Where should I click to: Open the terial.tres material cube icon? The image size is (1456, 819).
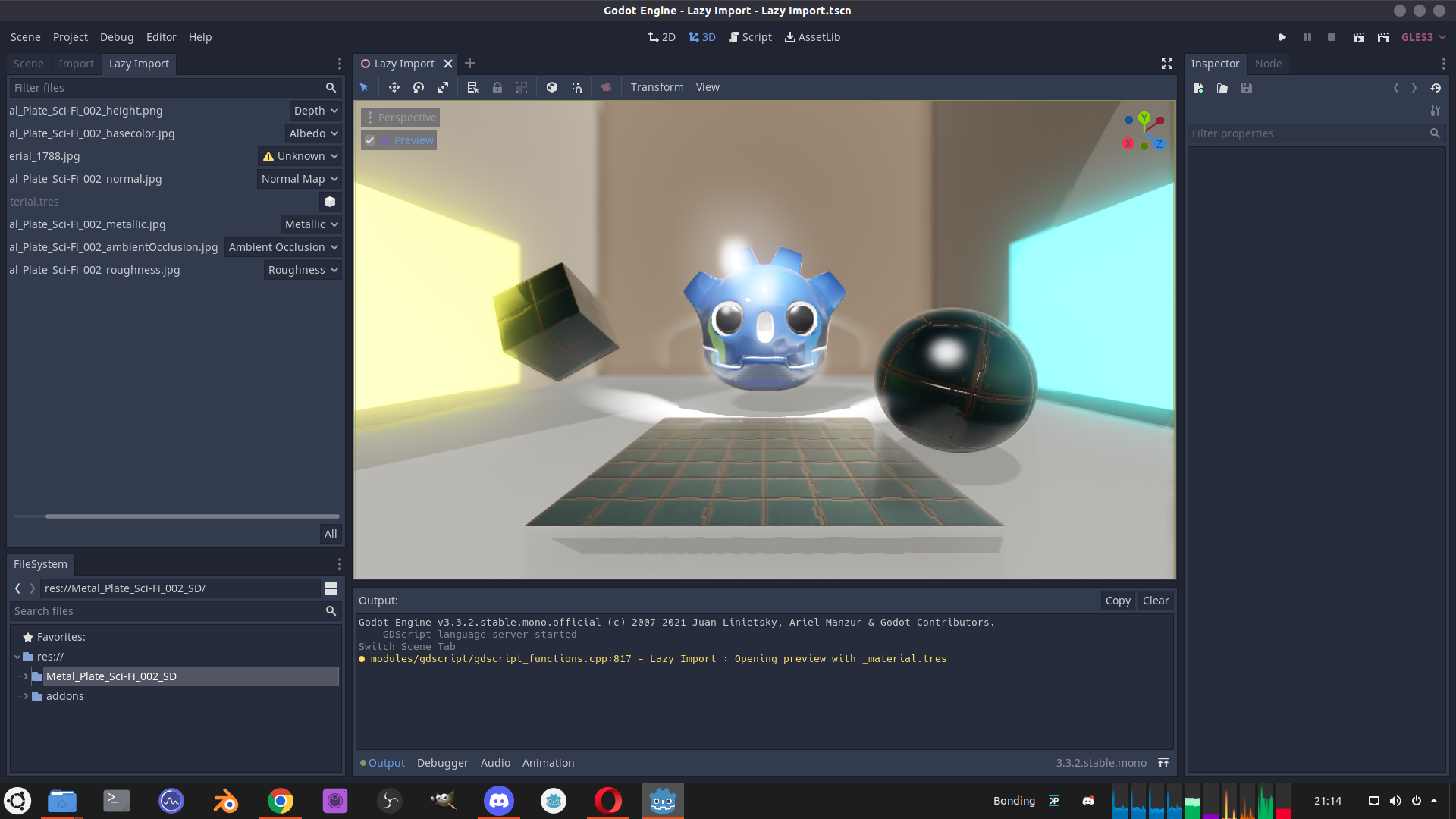tap(330, 202)
